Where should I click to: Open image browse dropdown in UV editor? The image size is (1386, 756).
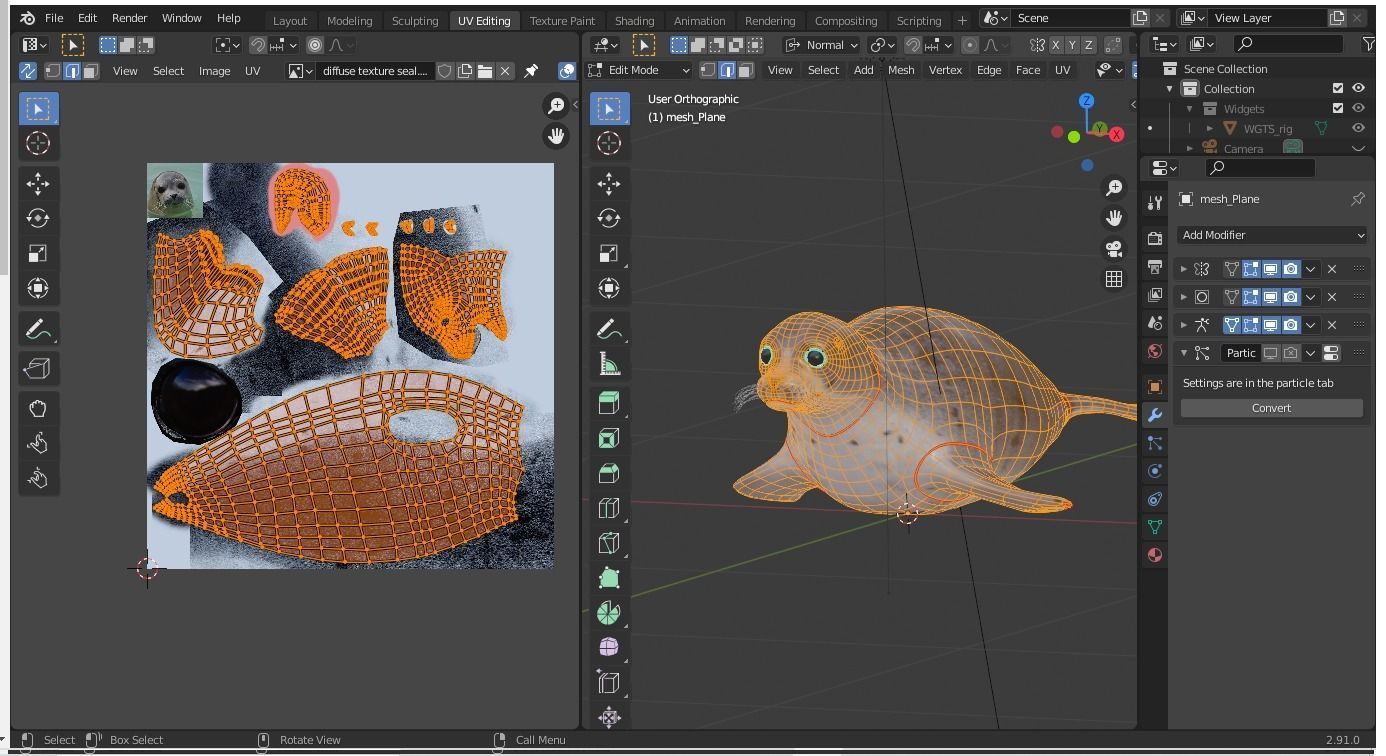coord(299,71)
